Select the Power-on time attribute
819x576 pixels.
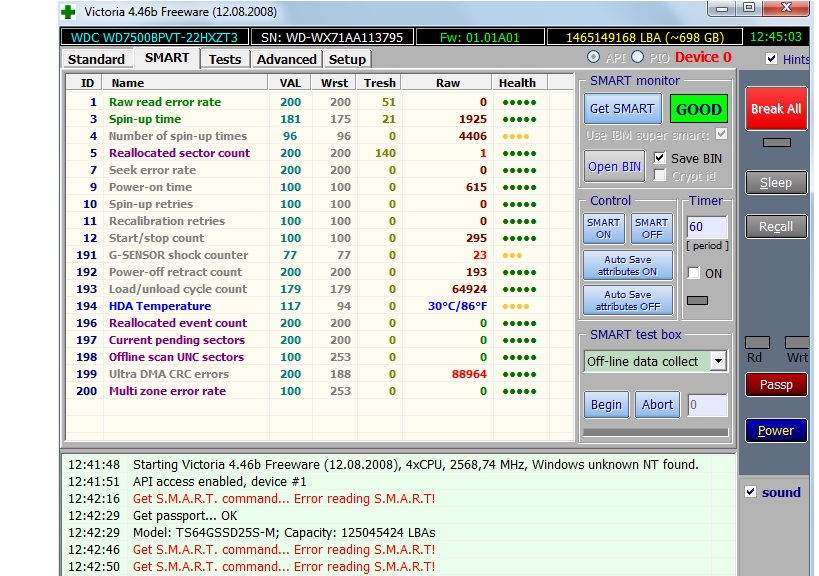(320, 187)
